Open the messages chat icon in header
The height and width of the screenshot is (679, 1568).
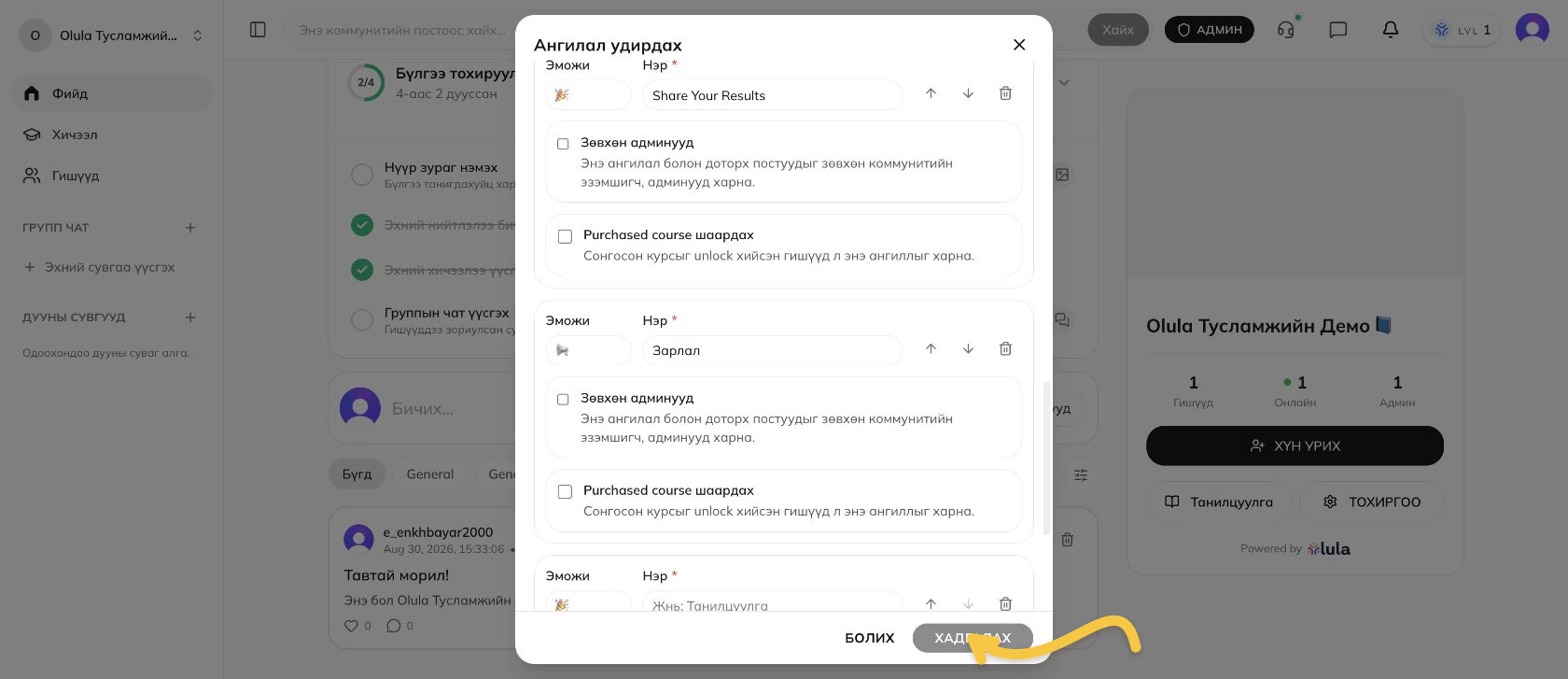point(1337,30)
